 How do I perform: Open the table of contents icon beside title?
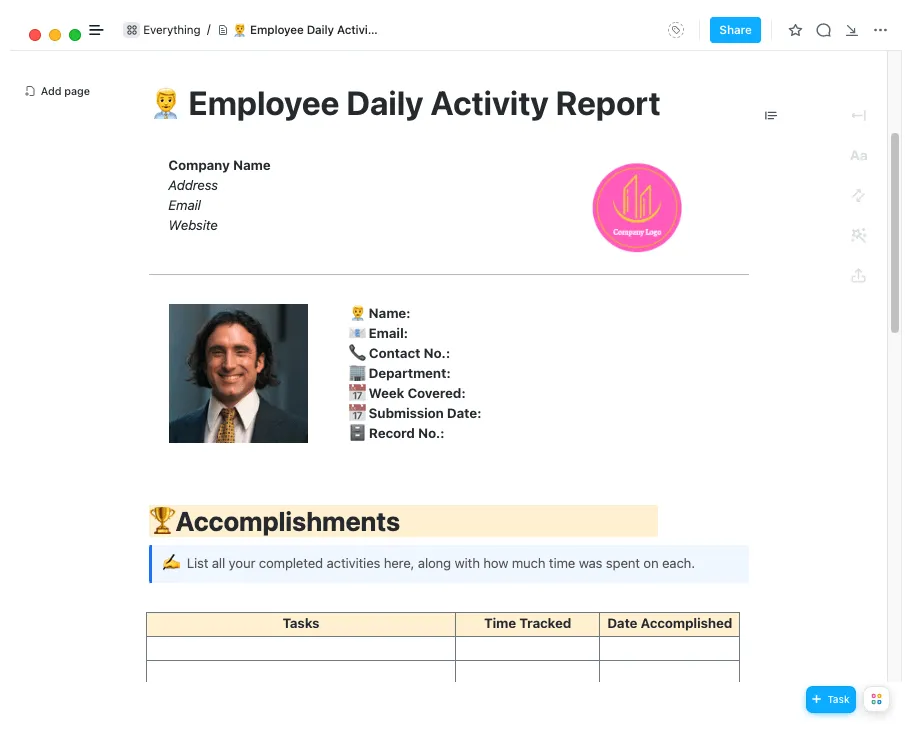tap(770, 115)
